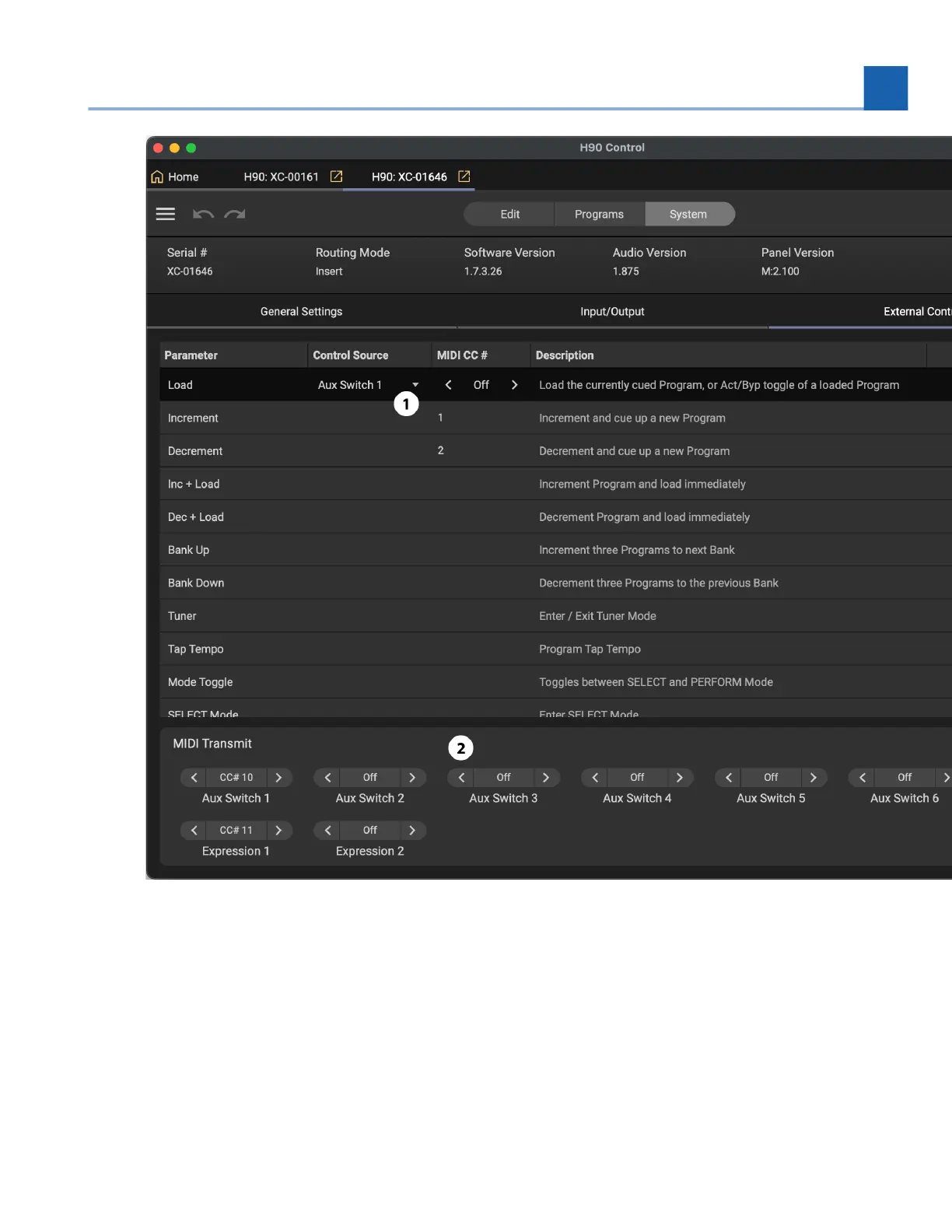Open the hamburger menu icon
This screenshot has height=1232, width=952.
pyautogui.click(x=166, y=214)
